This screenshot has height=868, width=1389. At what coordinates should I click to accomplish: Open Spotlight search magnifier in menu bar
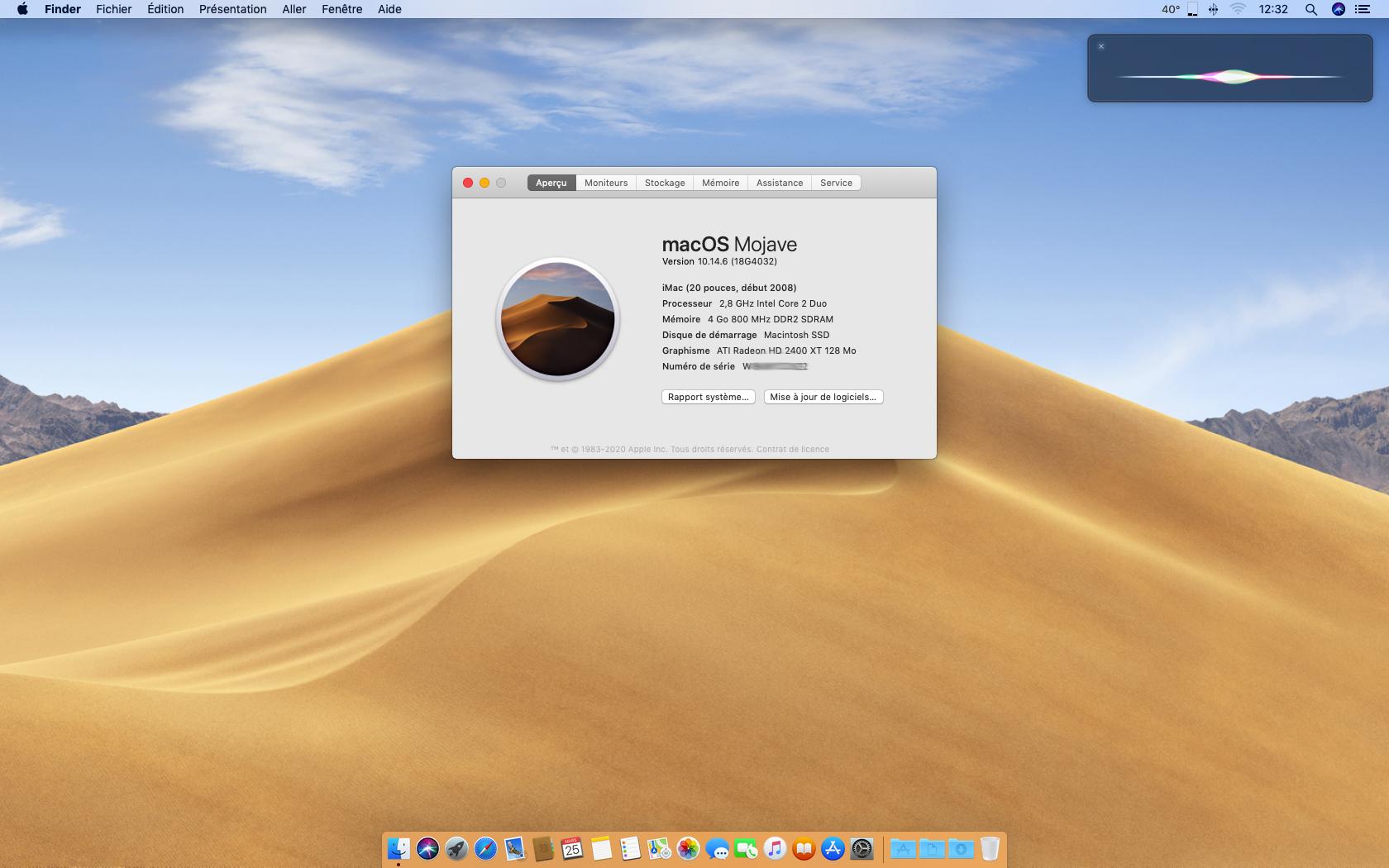pyautogui.click(x=1310, y=9)
